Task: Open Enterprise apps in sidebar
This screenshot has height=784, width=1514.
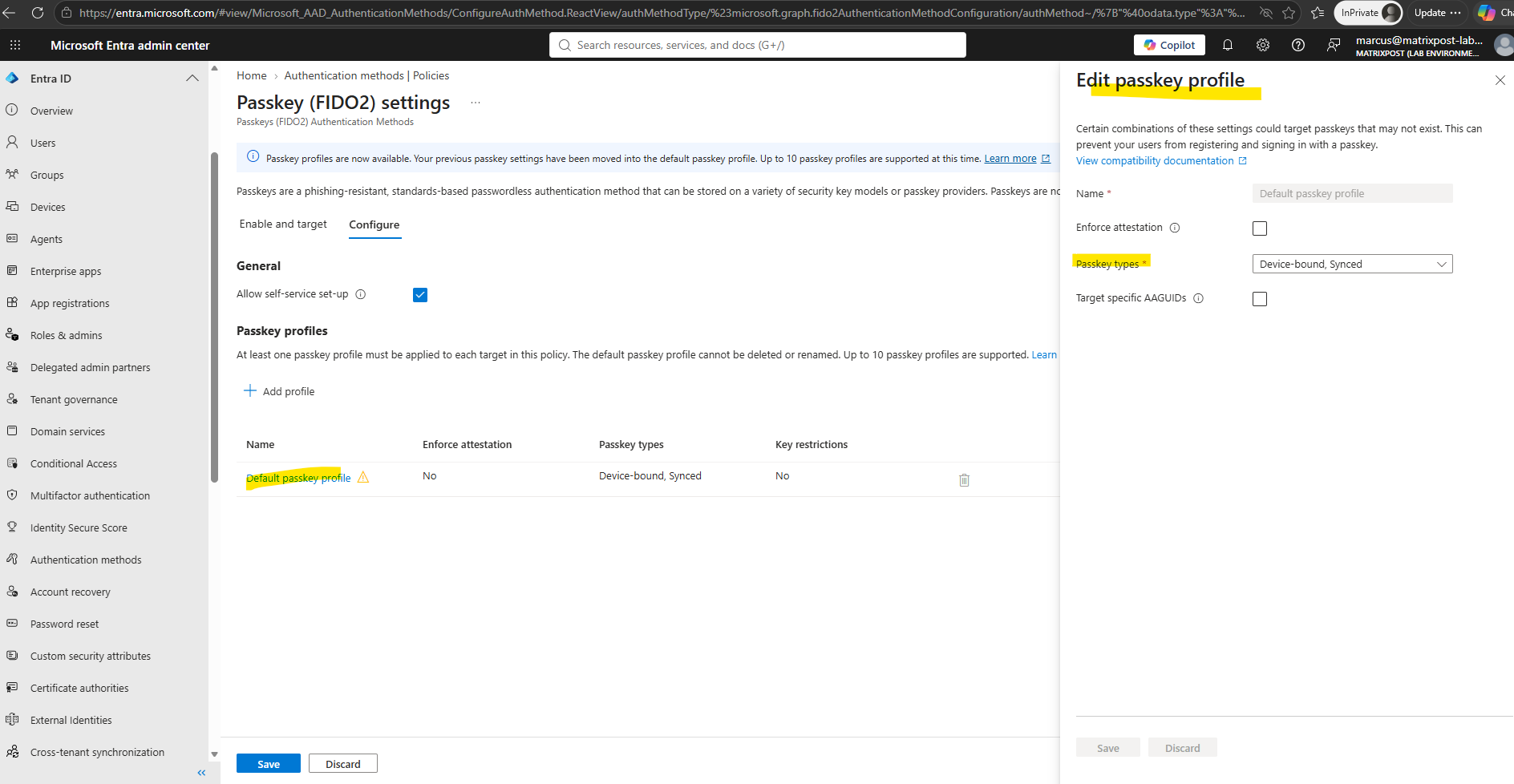Action: [x=66, y=271]
